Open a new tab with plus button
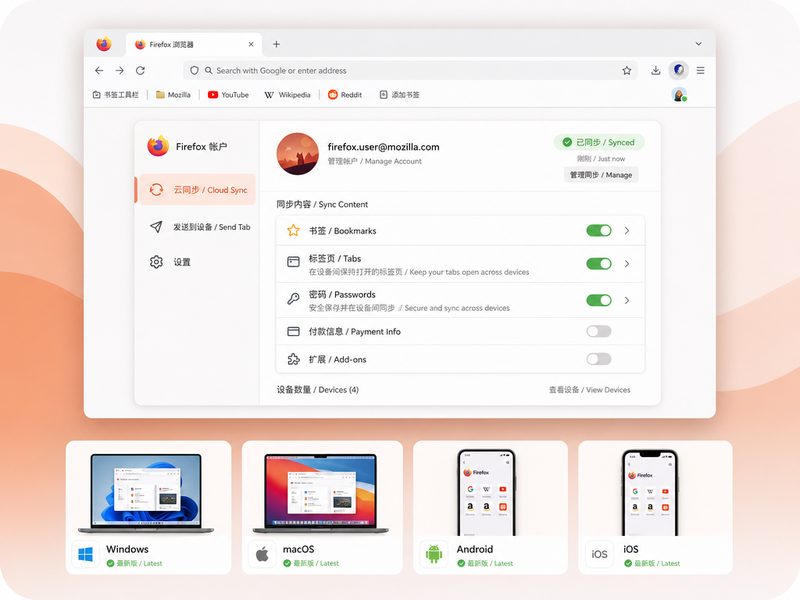This screenshot has height=600, width=800. (276, 44)
